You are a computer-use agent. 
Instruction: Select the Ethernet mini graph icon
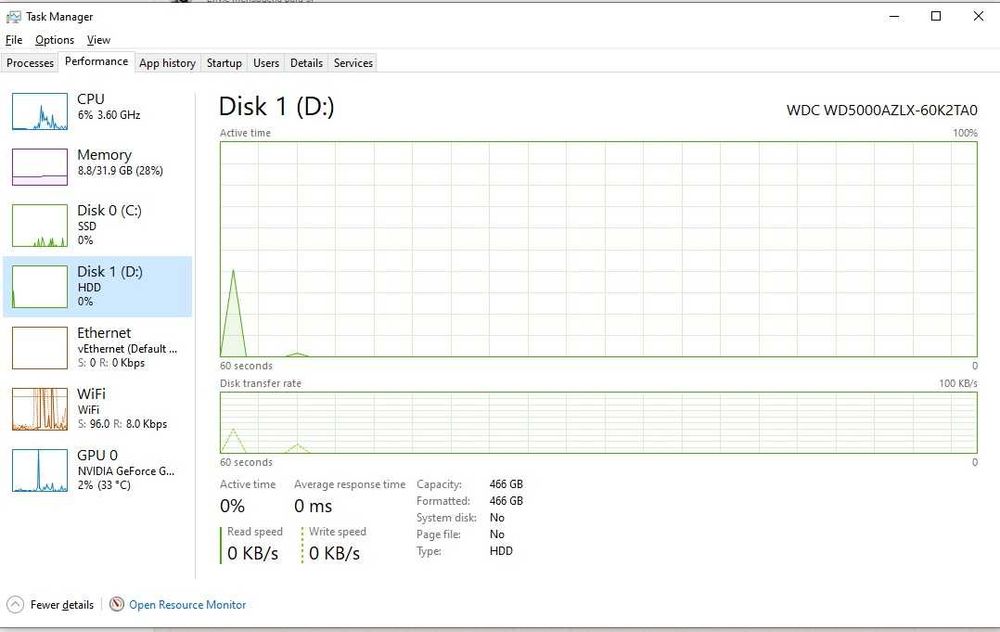pyautogui.click(x=40, y=348)
